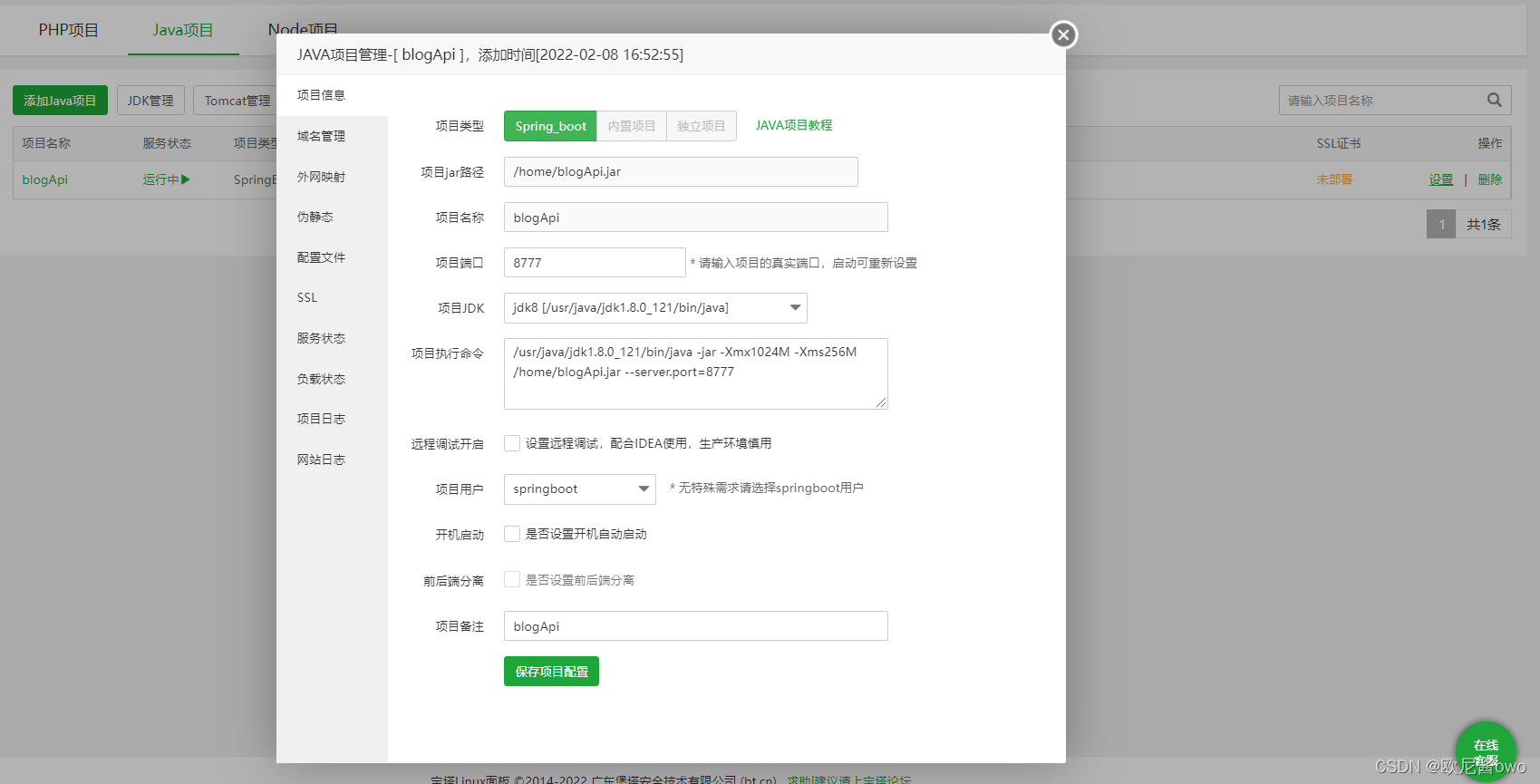Click the project name field
This screenshot has width=1540, height=784.
click(696, 218)
